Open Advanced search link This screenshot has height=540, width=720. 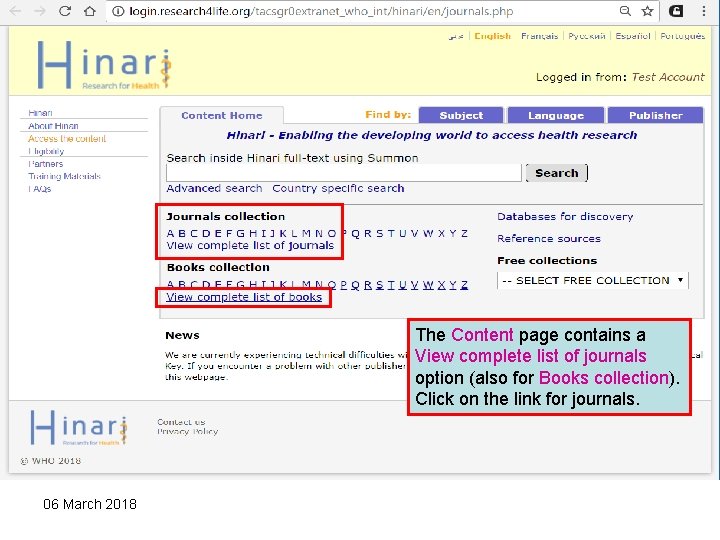click(x=214, y=188)
